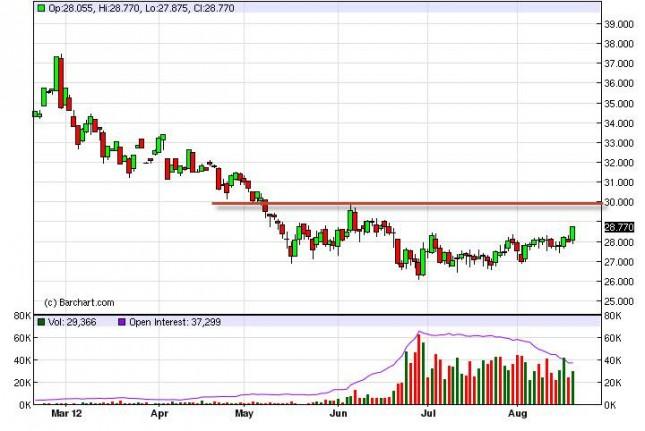645x431 pixels.
Task: Click the right 40K volume axis label
Action: click(613, 360)
